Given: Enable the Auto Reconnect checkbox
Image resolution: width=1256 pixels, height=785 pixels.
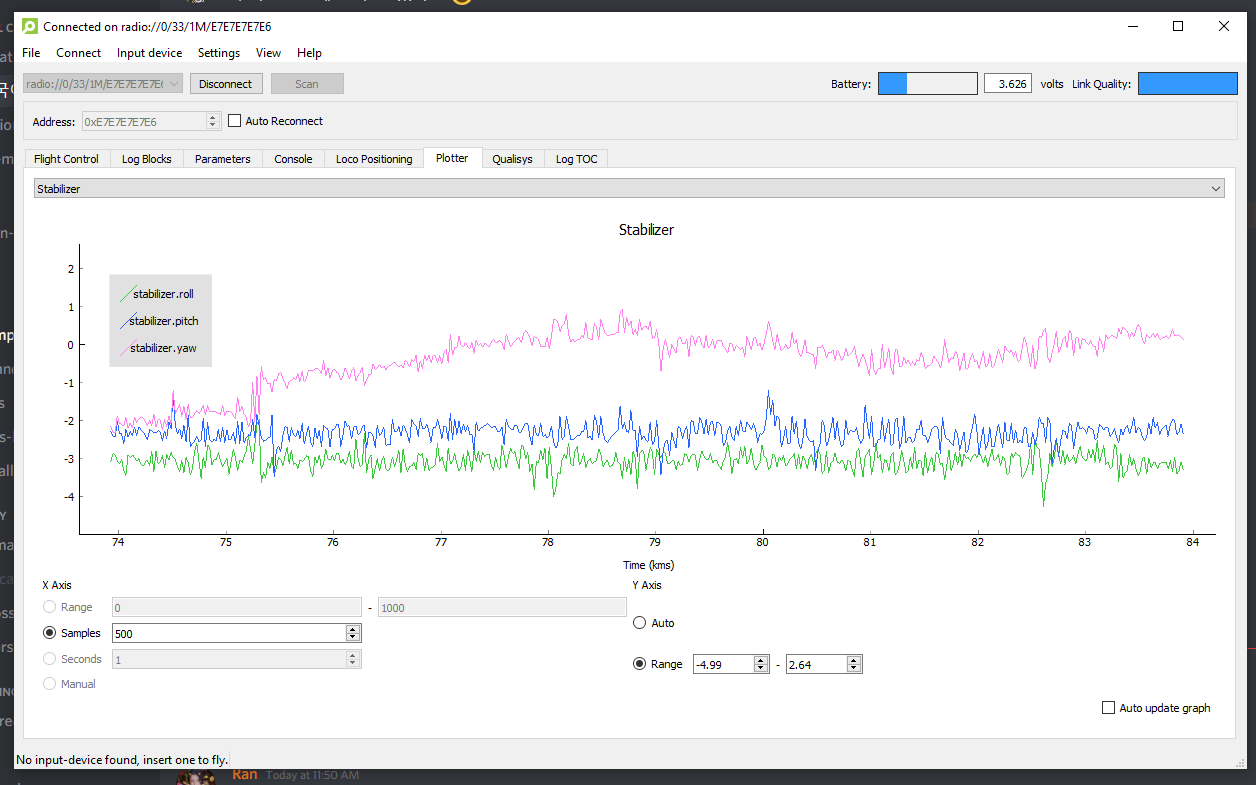Looking at the screenshot, I should [x=235, y=121].
